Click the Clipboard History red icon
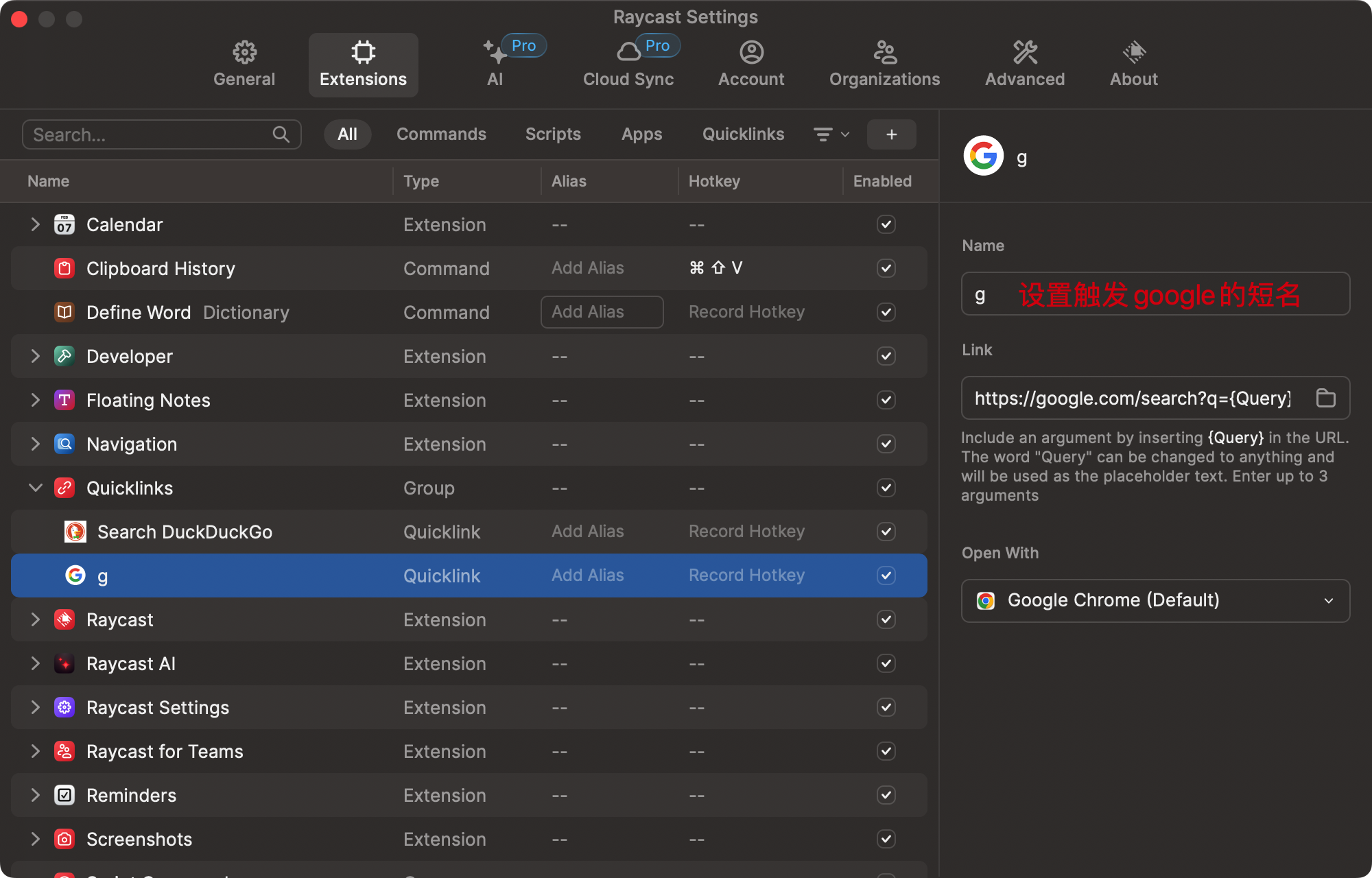The height and width of the screenshot is (878, 1372). [64, 268]
